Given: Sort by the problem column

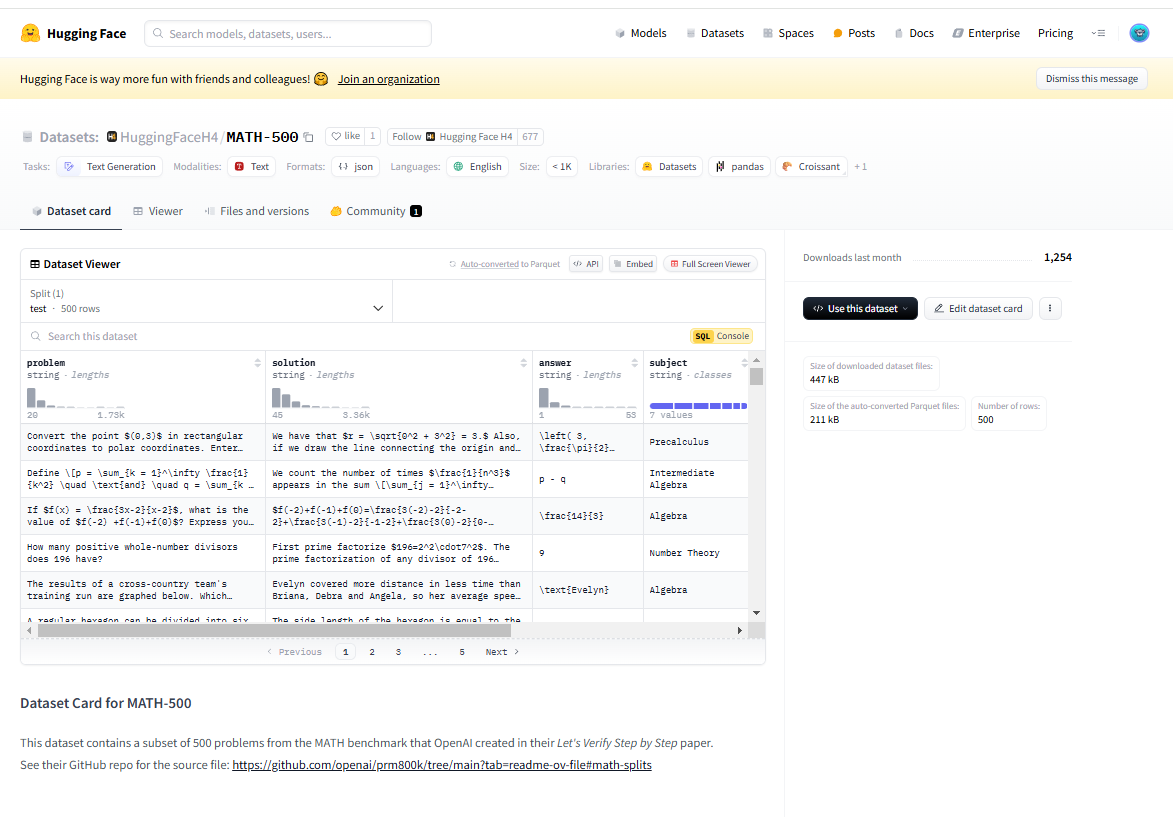Looking at the screenshot, I should coord(258,363).
